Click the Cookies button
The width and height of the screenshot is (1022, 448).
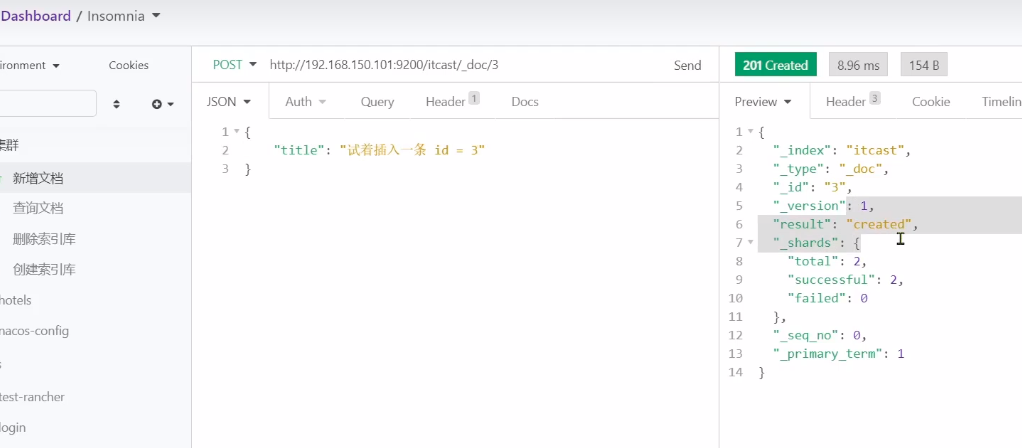click(x=128, y=65)
